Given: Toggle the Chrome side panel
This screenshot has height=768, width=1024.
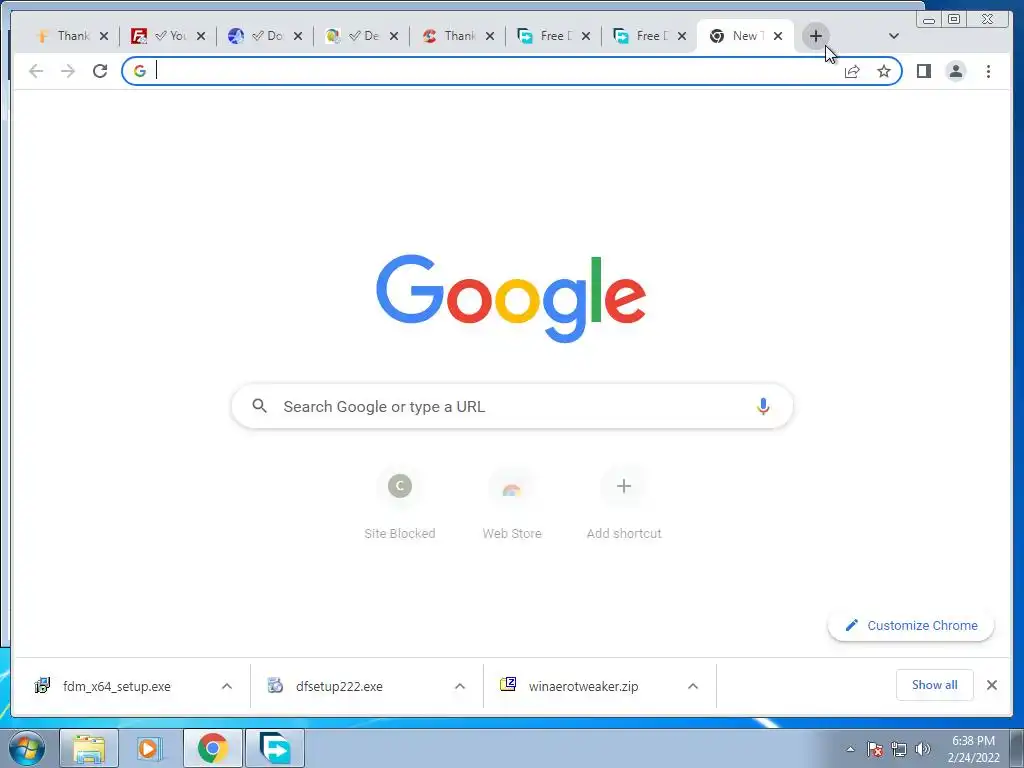Looking at the screenshot, I should click(x=923, y=71).
